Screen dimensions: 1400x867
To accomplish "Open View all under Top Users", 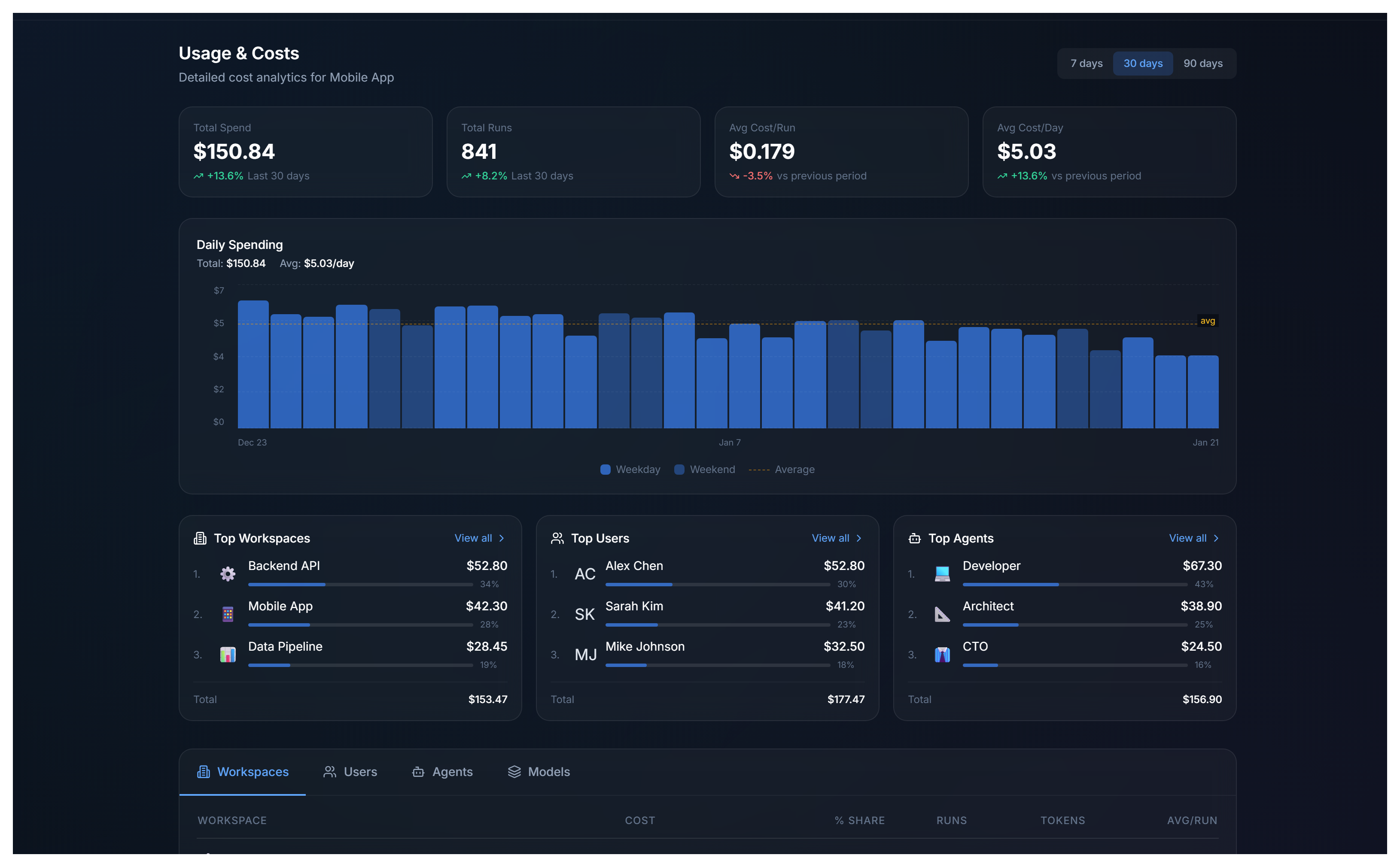I will pos(836,538).
